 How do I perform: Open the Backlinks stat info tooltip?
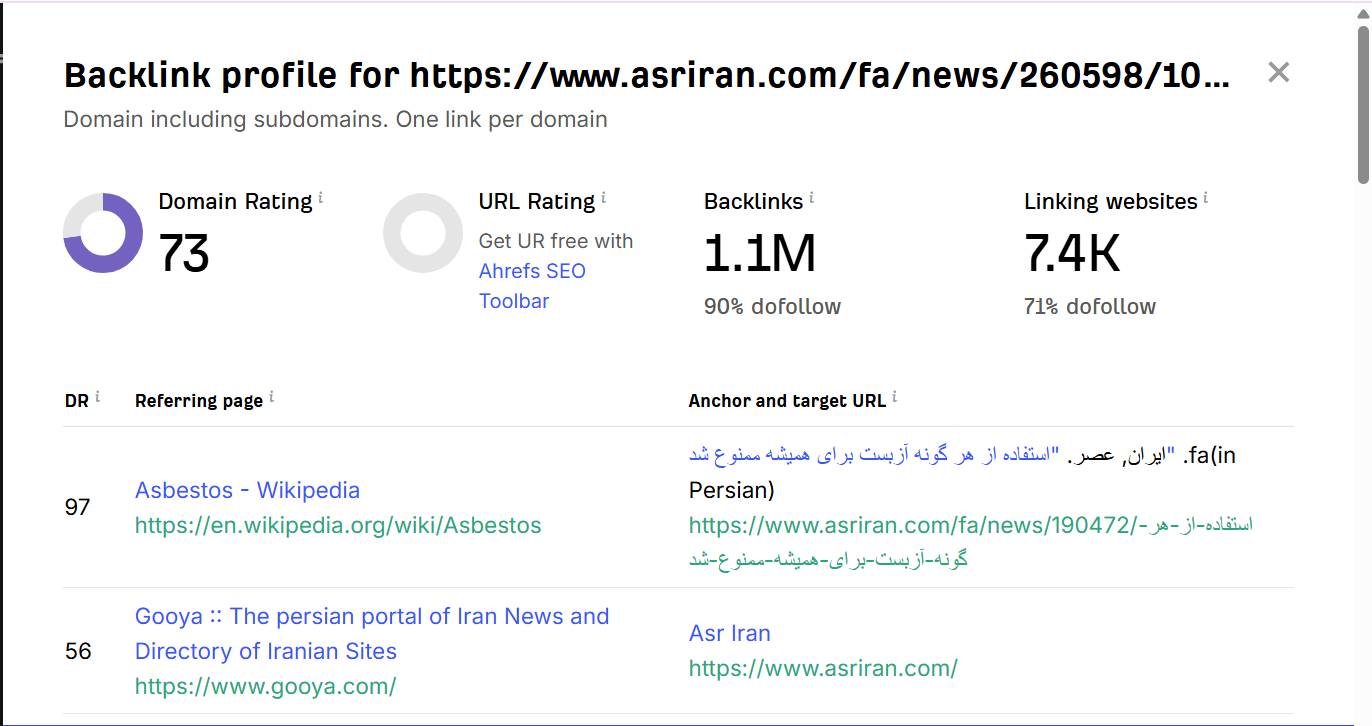pos(811,198)
